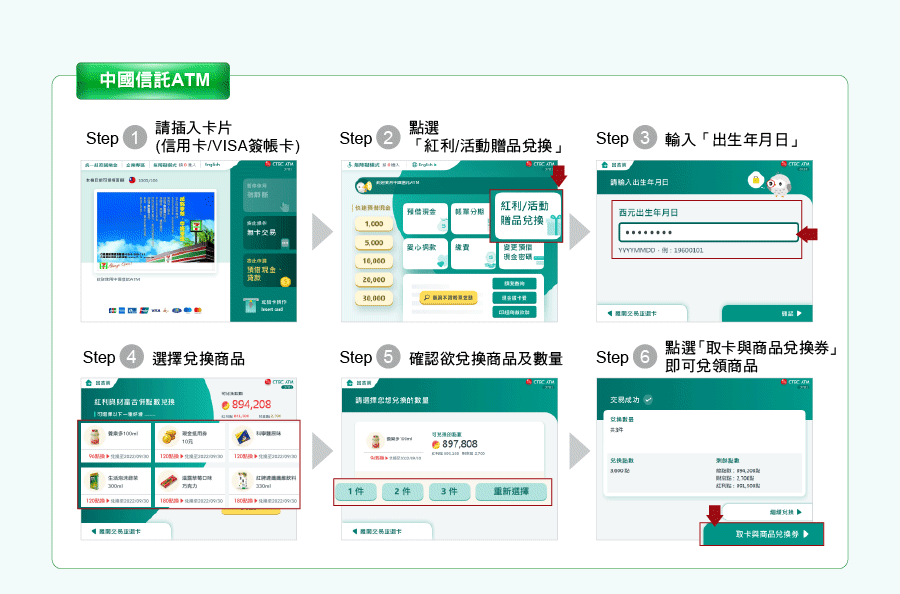
Task: Click the confirm button in Step 3
Action: click(767, 313)
